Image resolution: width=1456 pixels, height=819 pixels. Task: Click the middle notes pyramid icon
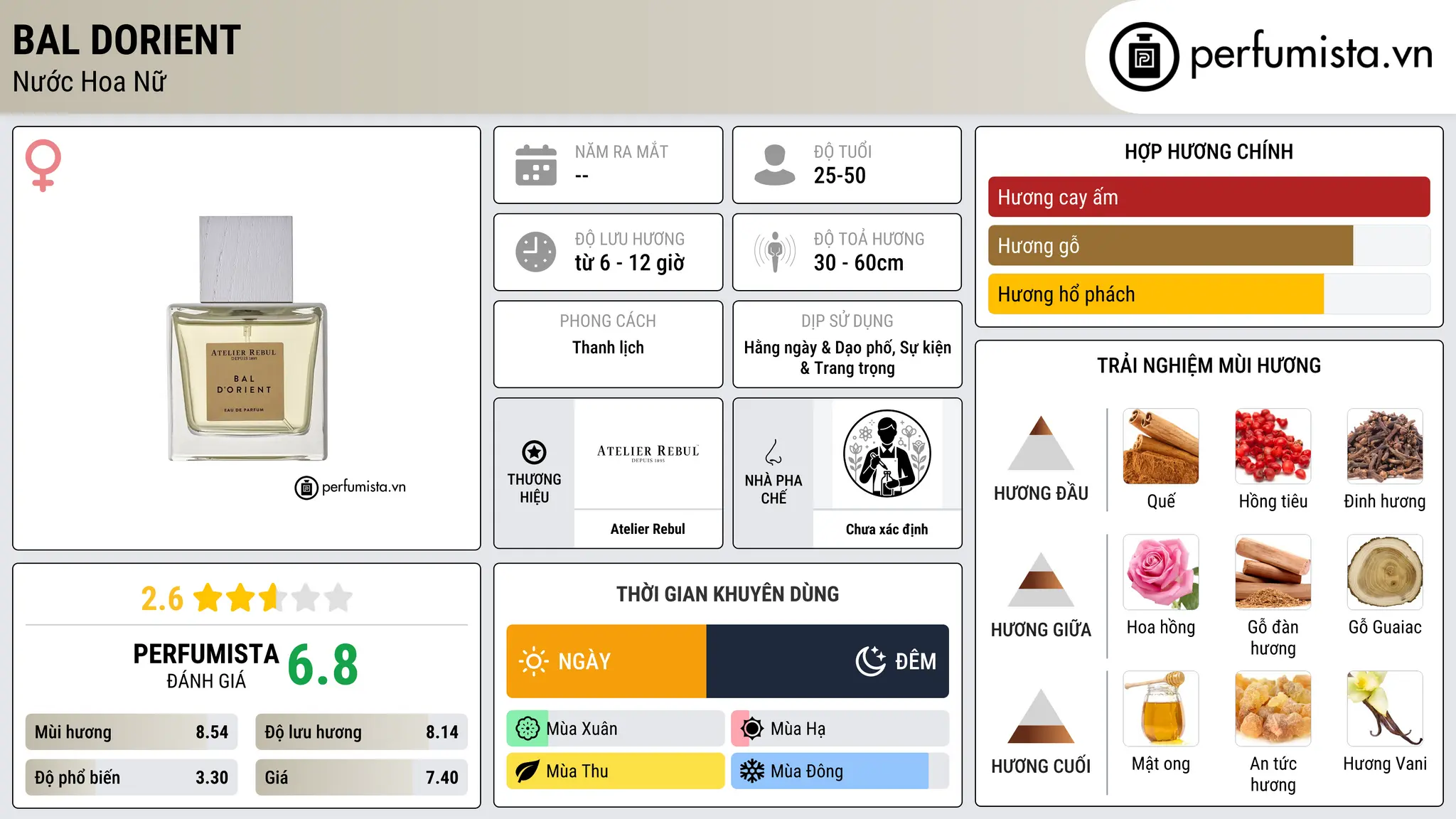coord(1041,579)
